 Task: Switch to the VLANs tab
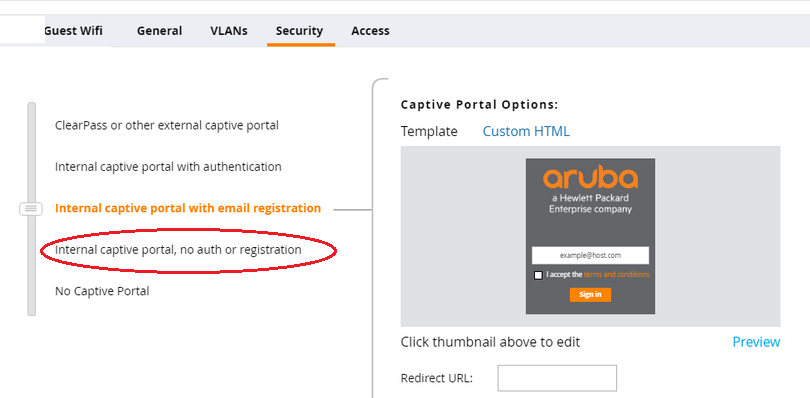[229, 30]
